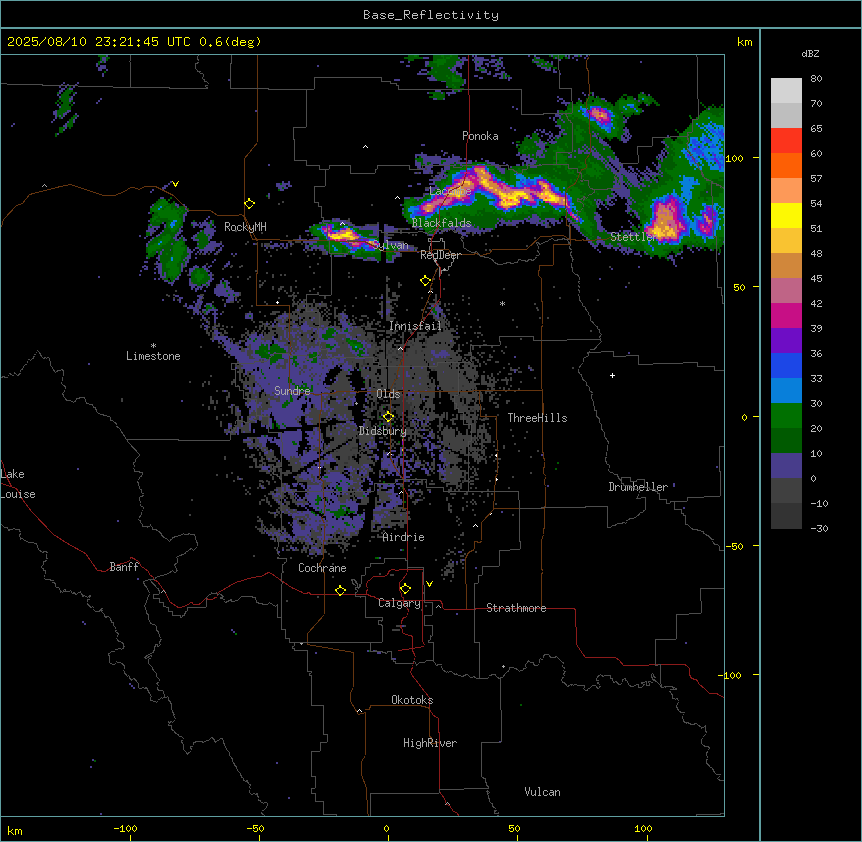
Task: Pick the yellow 51-54 dBZ legend swatch
Action: [786, 215]
